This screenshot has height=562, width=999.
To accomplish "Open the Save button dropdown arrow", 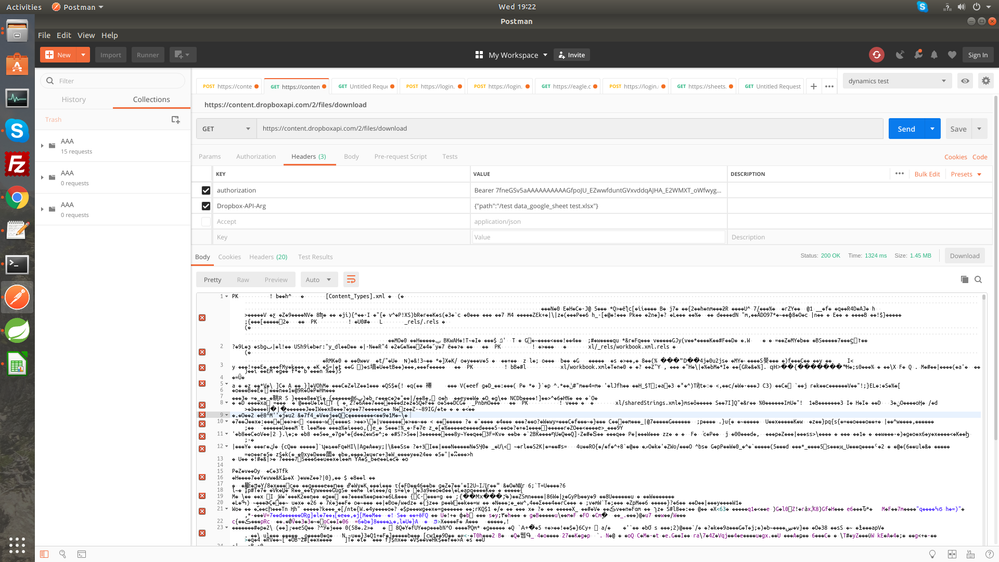I will pyautogui.click(x=979, y=129).
